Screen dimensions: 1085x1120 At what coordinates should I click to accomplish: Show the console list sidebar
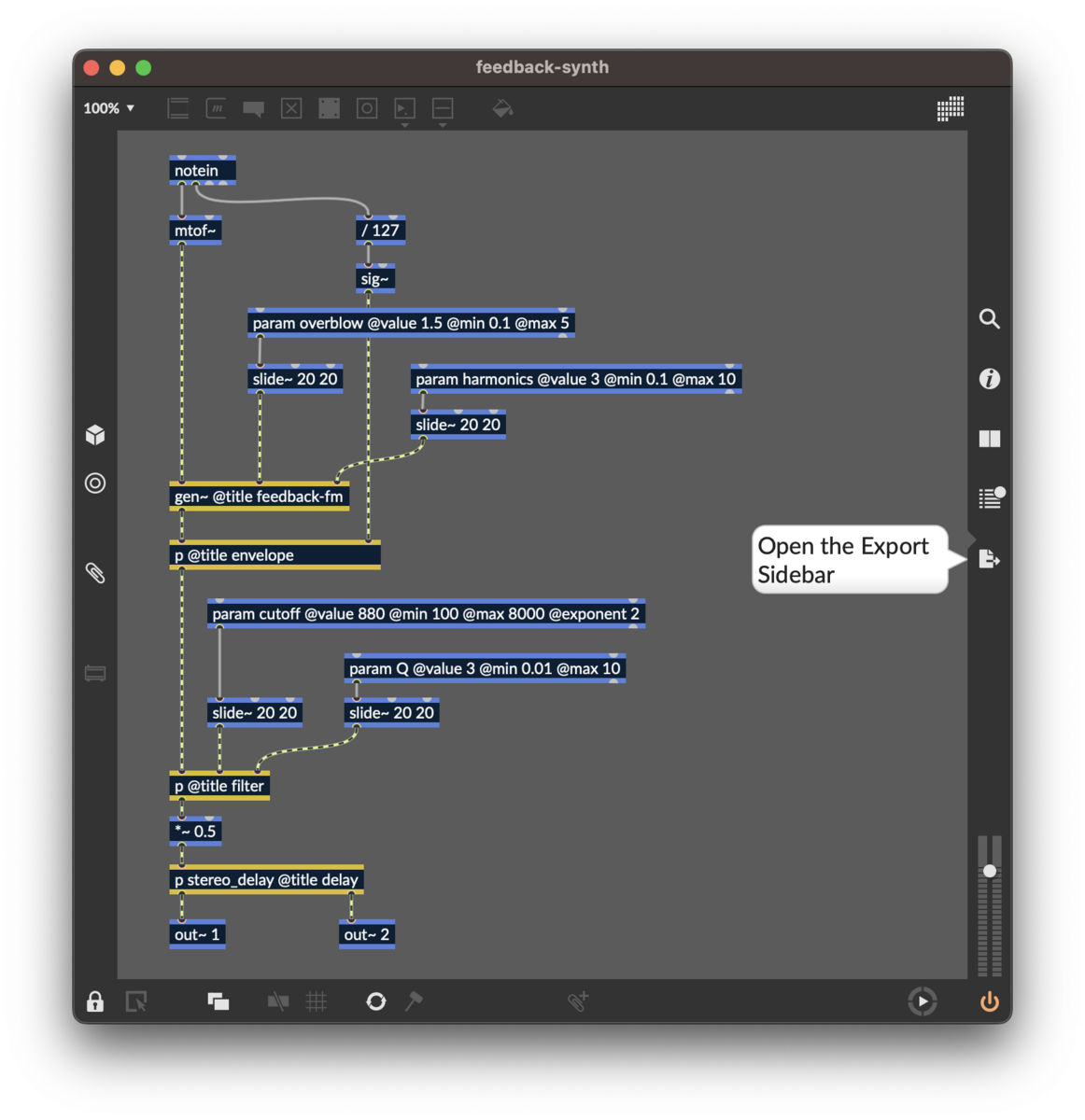(x=989, y=497)
